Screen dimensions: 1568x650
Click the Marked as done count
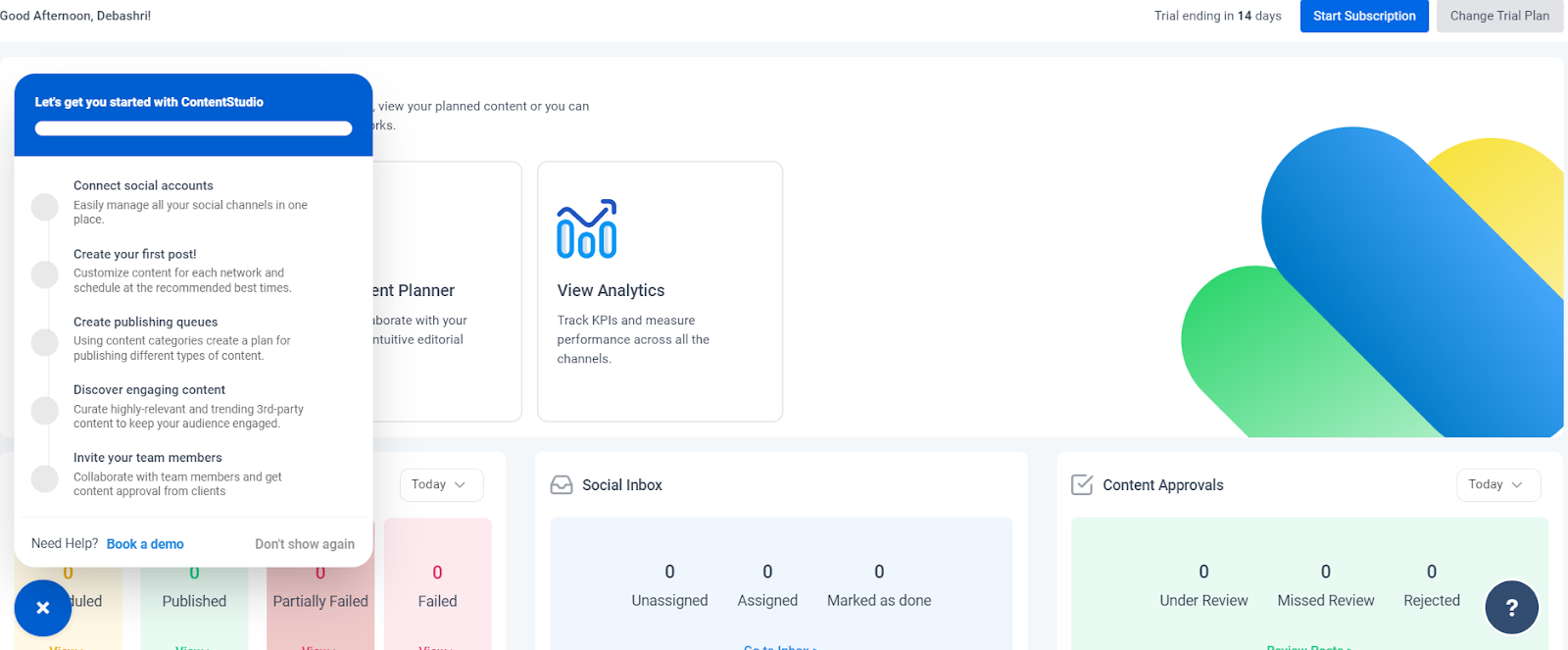(879, 572)
